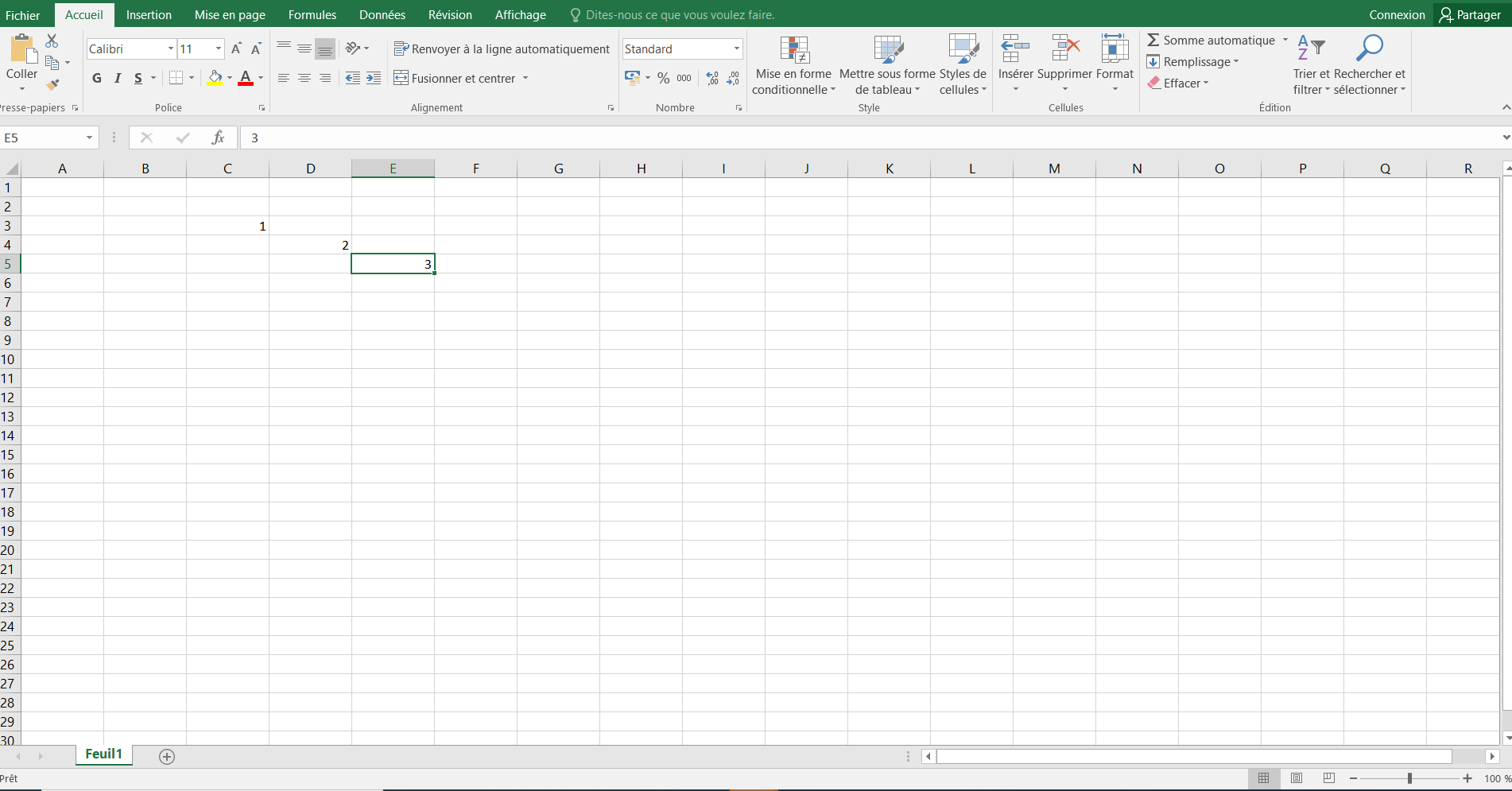
Task: Click Renvoyer à la ligne automatiquement
Action: point(502,49)
